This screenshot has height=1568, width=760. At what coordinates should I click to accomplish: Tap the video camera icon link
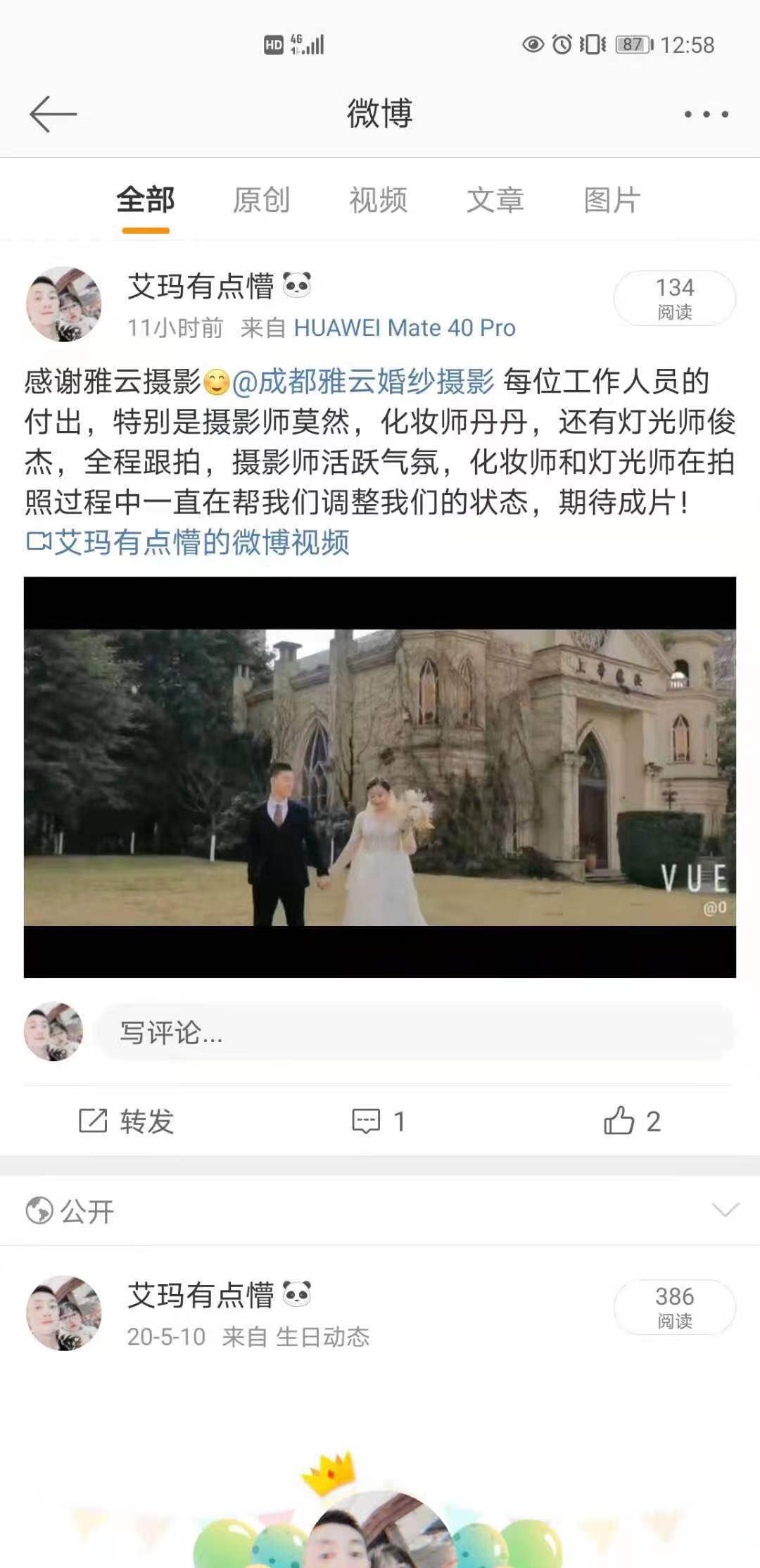coord(39,541)
